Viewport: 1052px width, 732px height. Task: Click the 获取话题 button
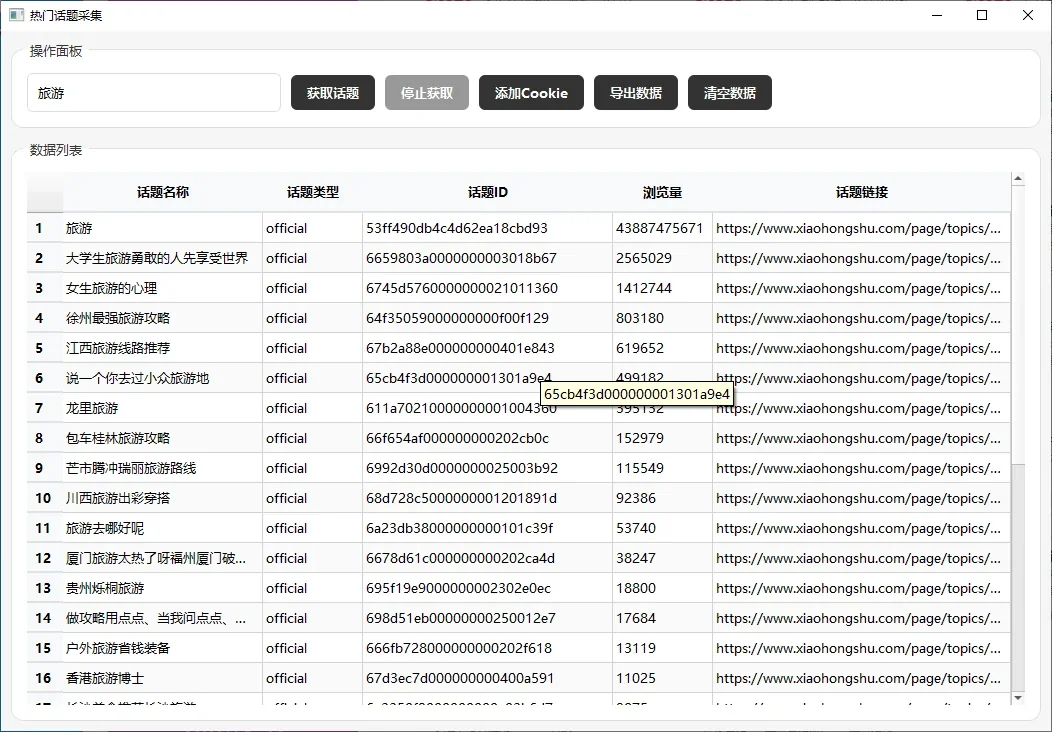333,93
